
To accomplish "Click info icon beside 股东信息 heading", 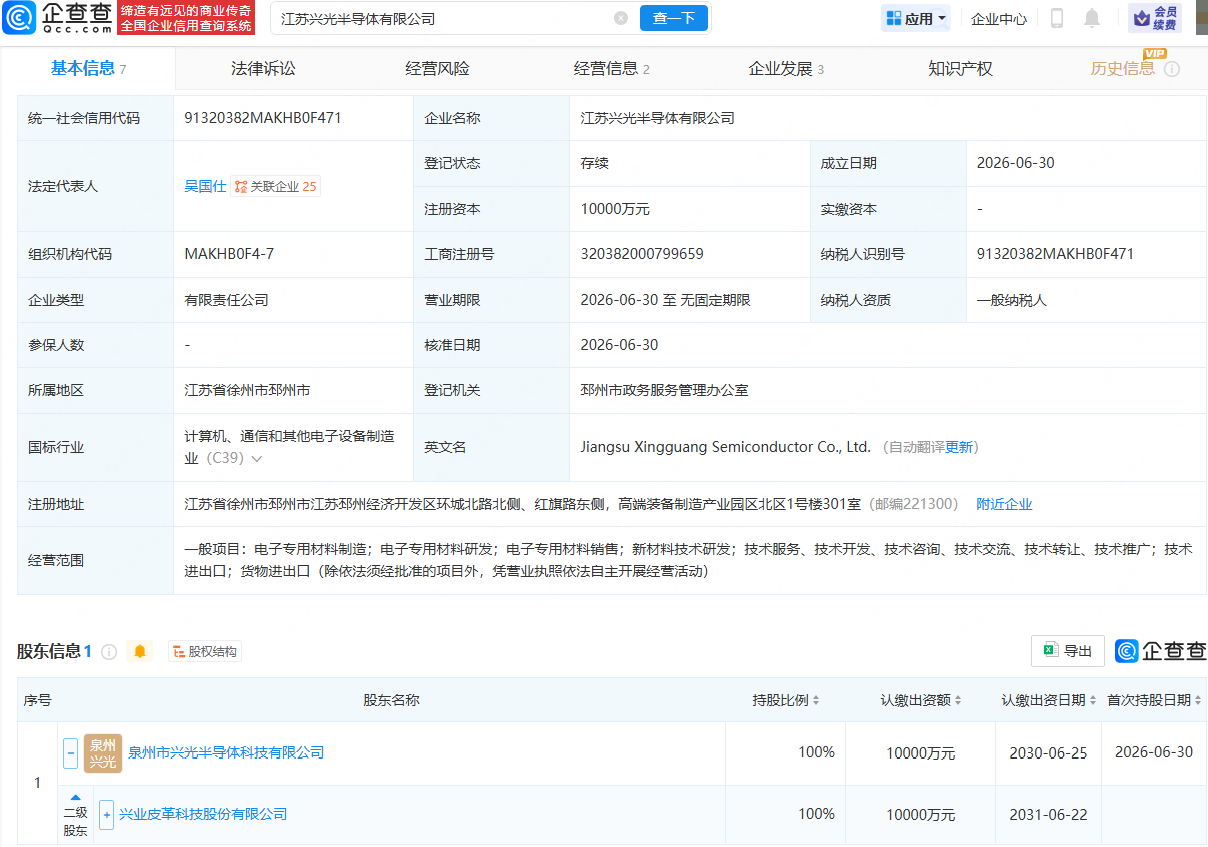I will click(x=109, y=652).
